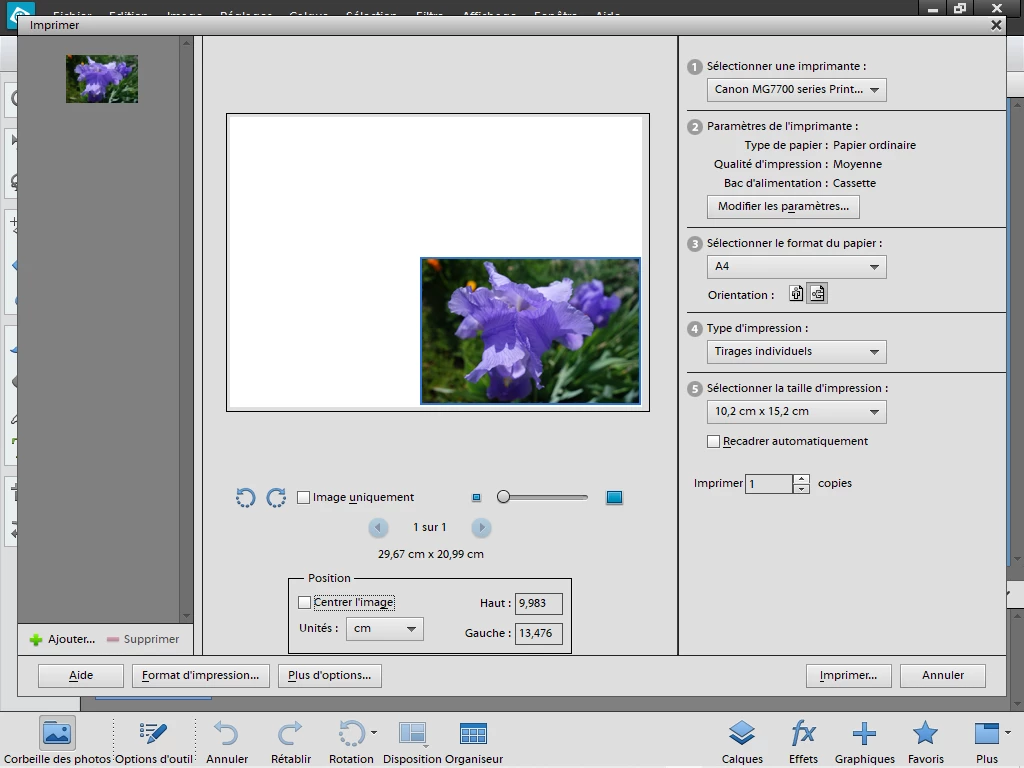
Task: Open Unités cm dropdown
Action: (385, 629)
